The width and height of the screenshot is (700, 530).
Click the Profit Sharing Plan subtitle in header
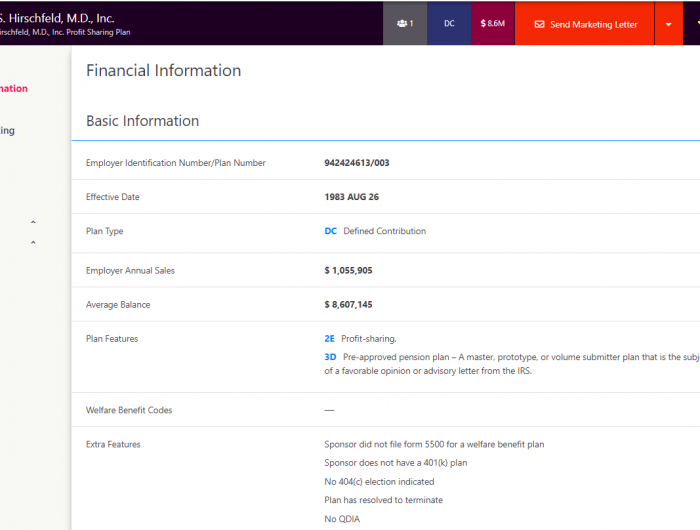tap(65, 32)
